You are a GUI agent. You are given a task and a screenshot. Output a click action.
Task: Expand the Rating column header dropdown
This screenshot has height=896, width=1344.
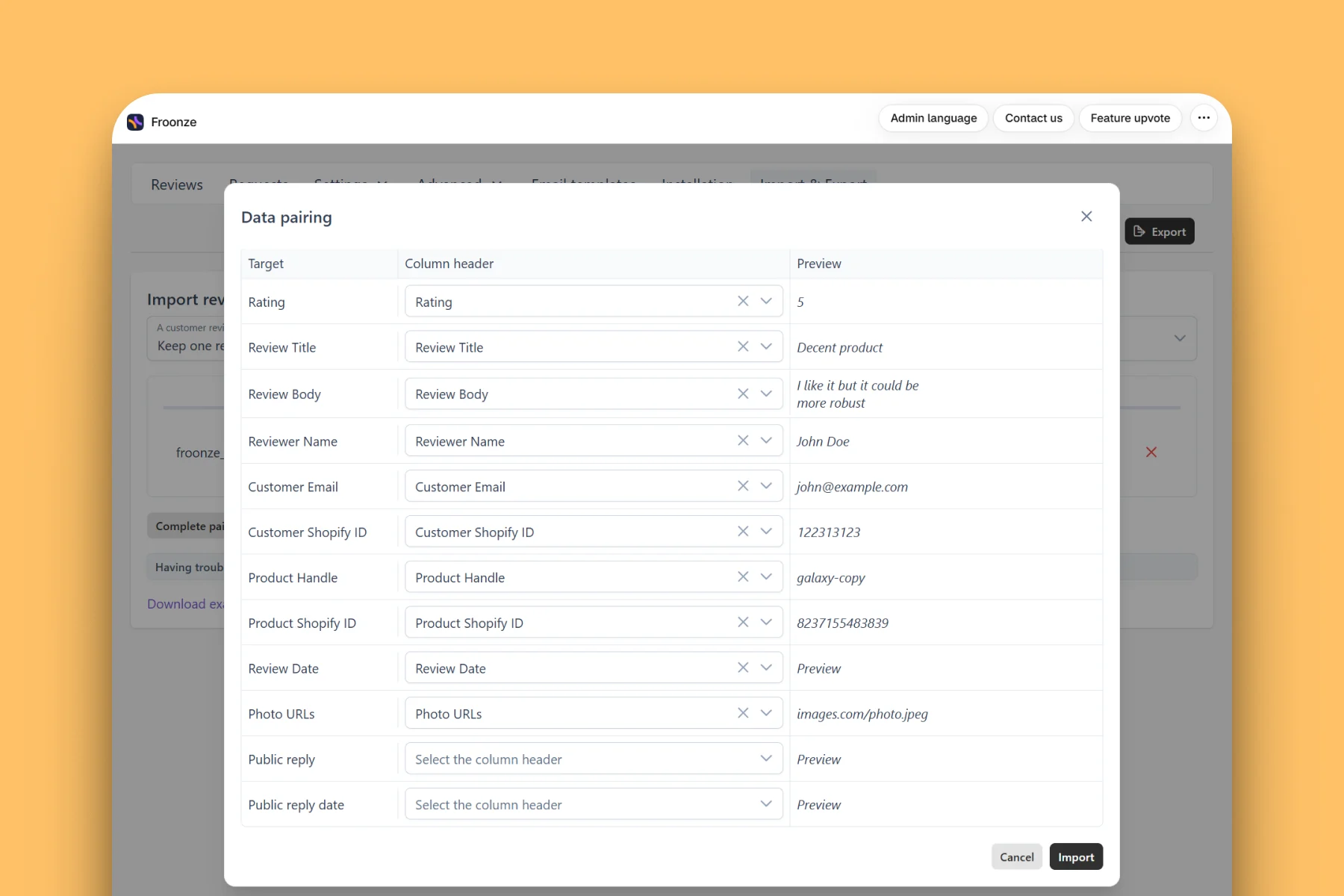click(x=766, y=301)
